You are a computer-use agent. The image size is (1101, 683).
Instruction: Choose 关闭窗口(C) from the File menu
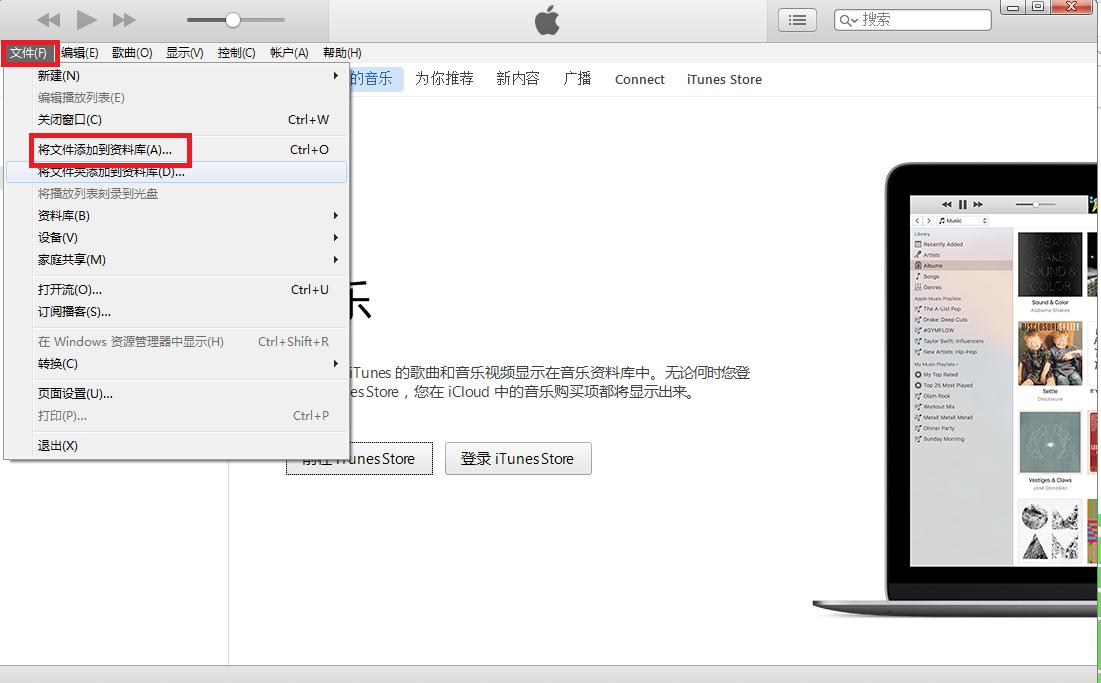coord(70,120)
